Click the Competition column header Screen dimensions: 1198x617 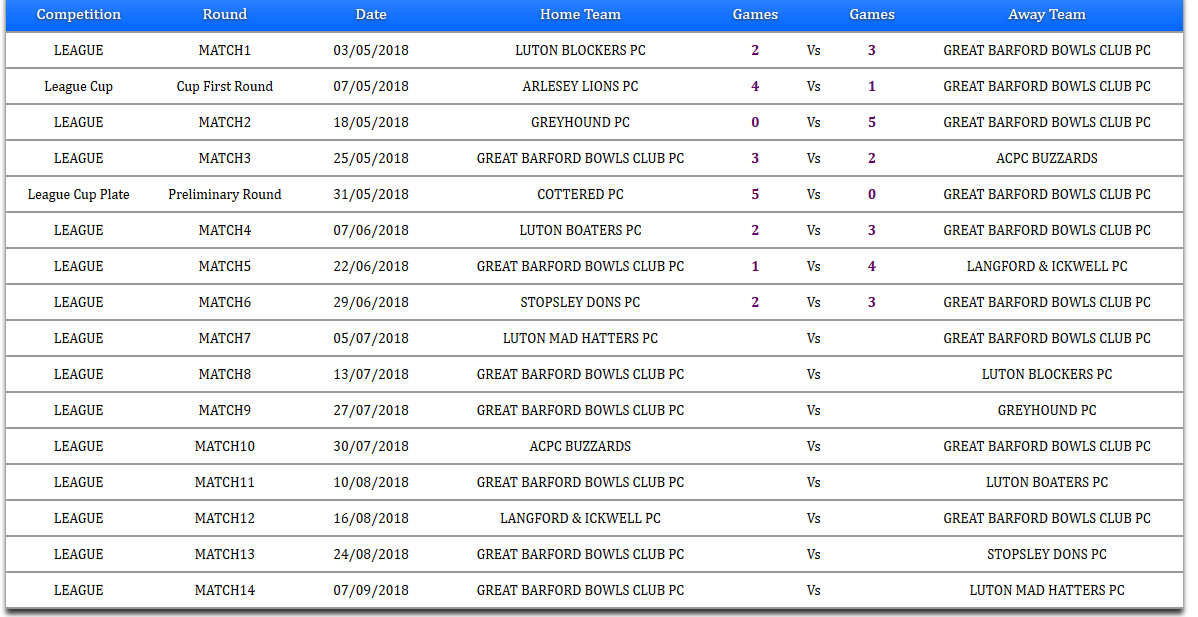79,15
